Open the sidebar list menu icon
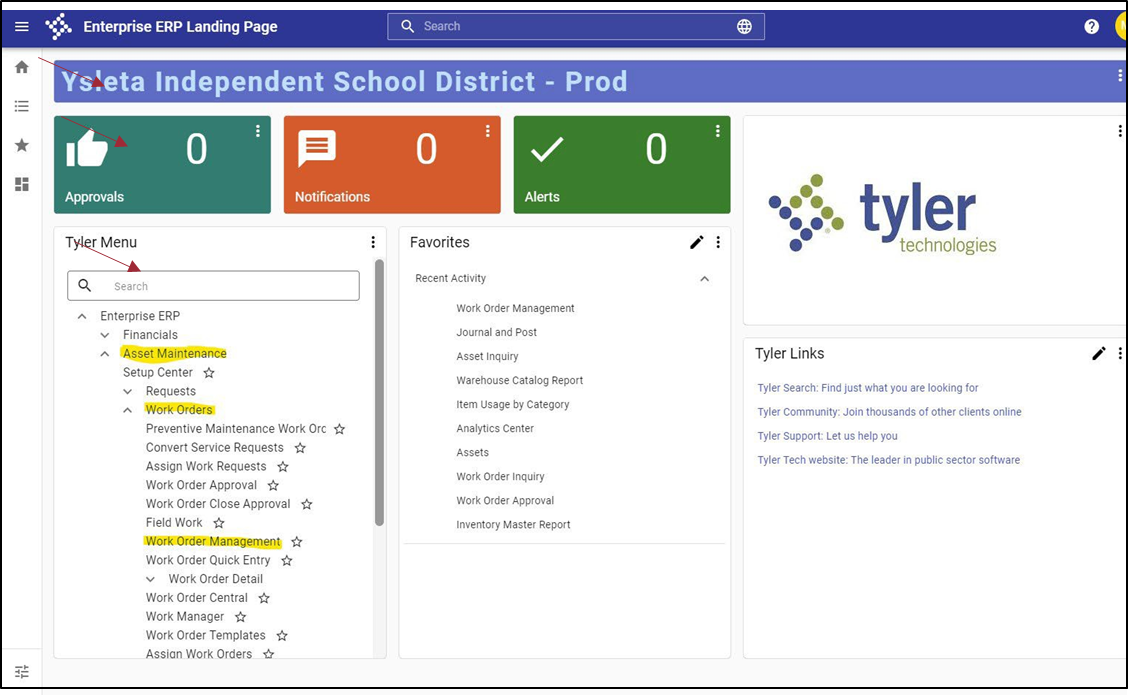 click(x=22, y=106)
